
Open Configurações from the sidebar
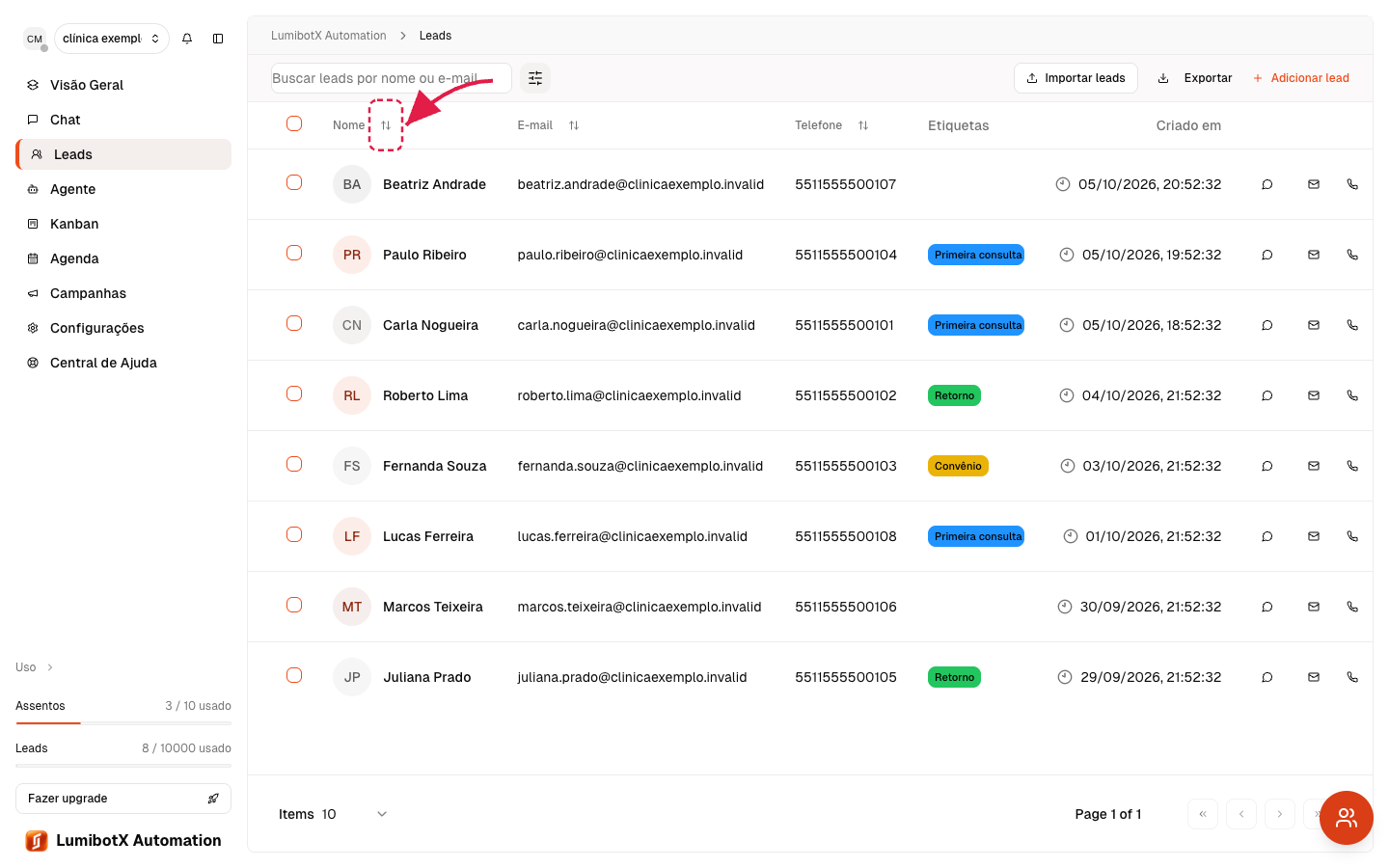(x=123, y=328)
